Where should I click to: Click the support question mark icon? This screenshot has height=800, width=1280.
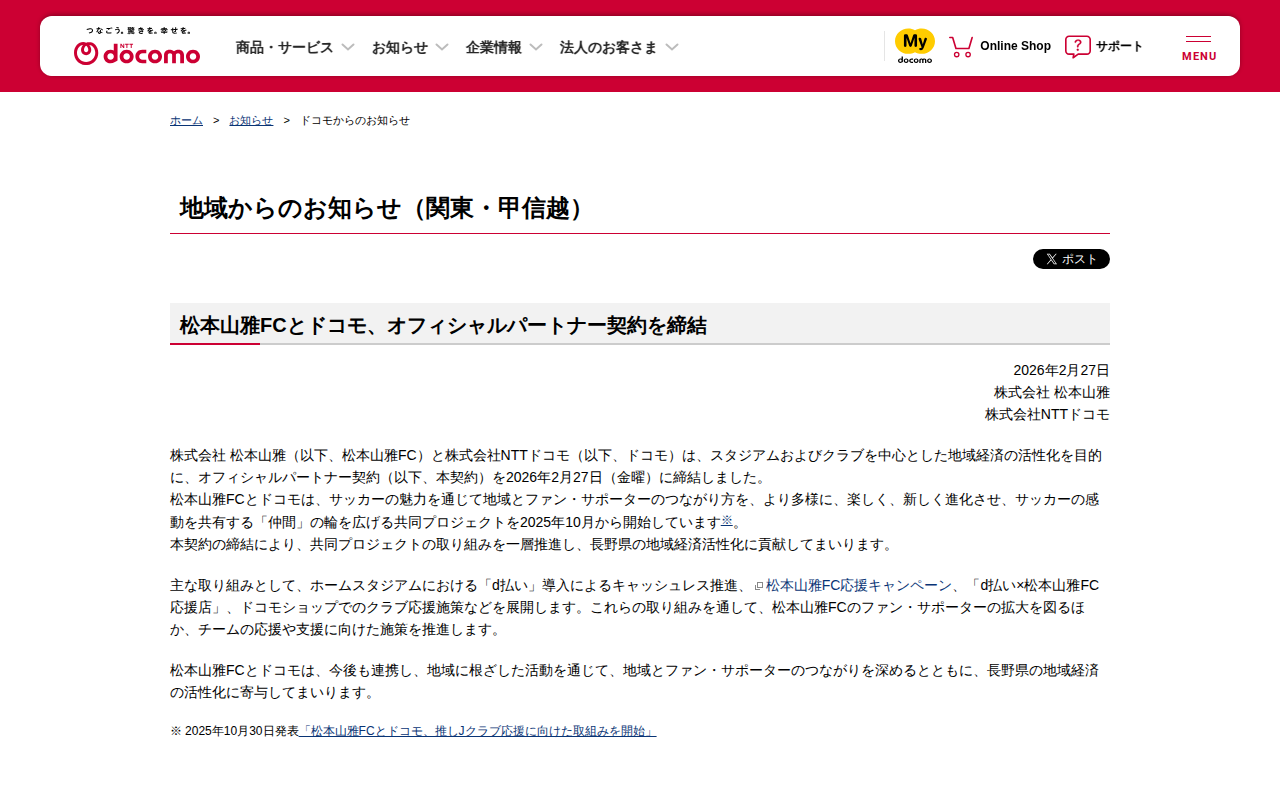(1077, 46)
